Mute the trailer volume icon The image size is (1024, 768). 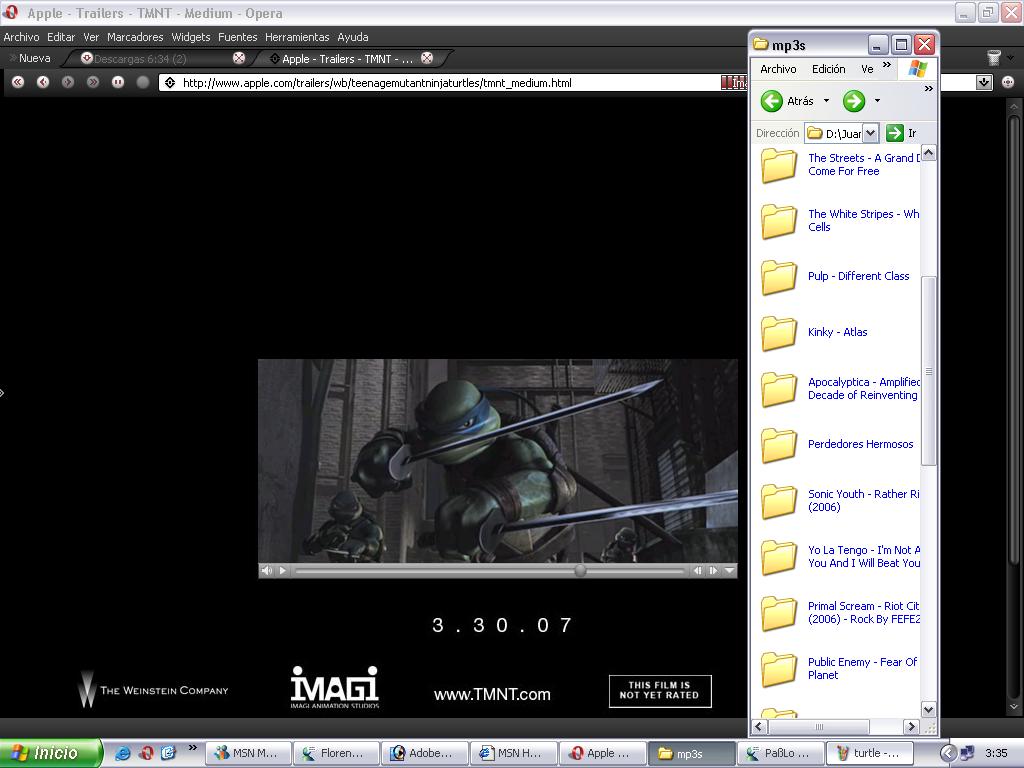coord(266,571)
